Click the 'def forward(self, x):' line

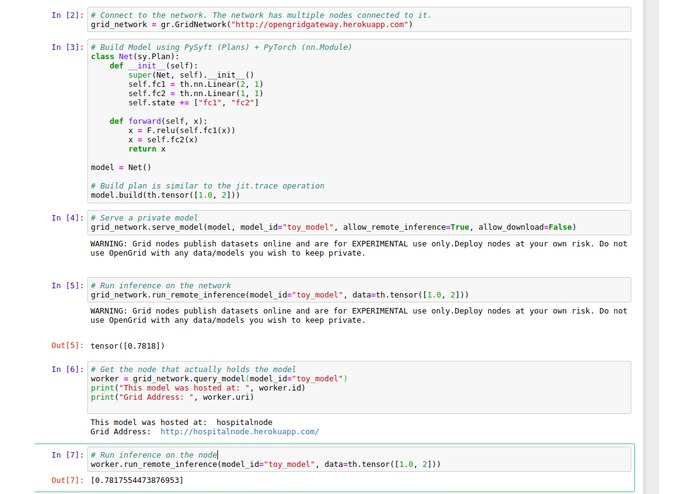(158, 121)
